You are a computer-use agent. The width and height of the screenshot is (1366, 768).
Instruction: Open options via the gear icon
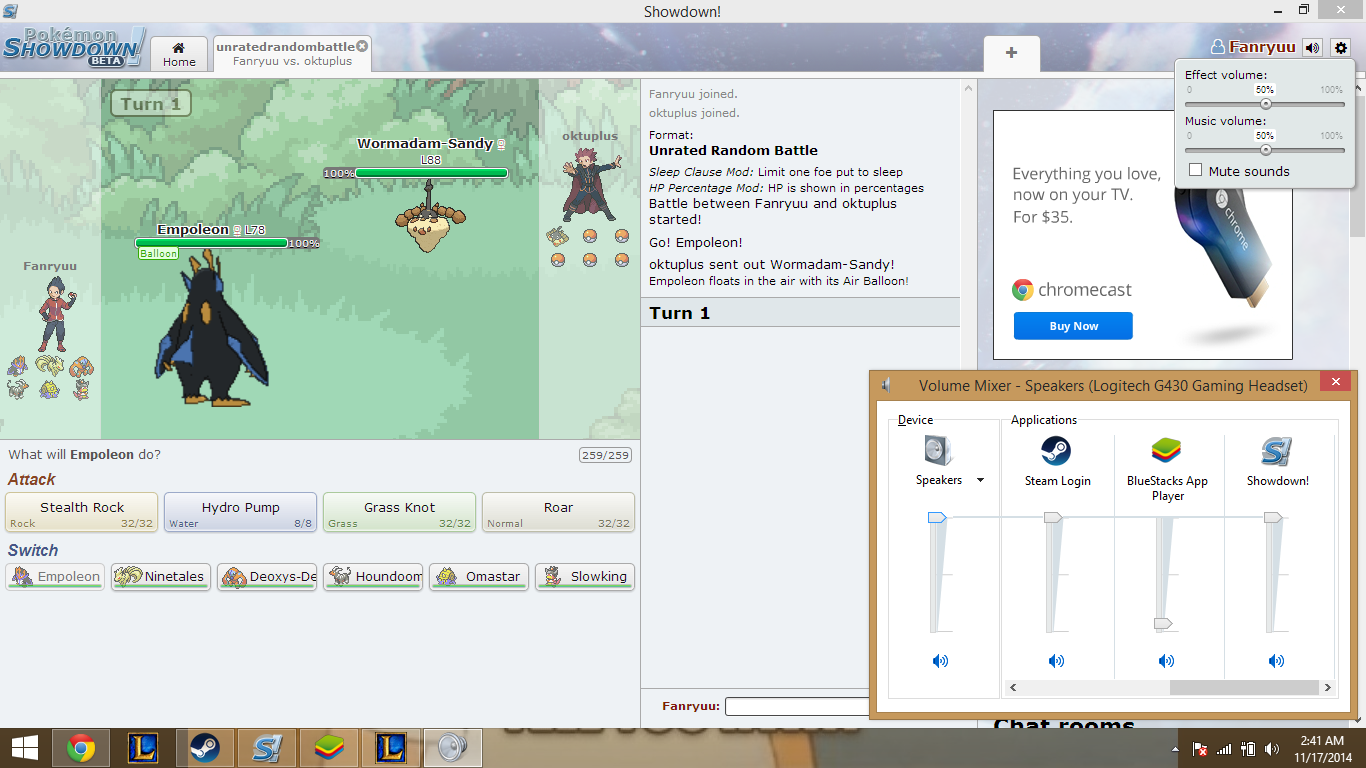(1341, 47)
